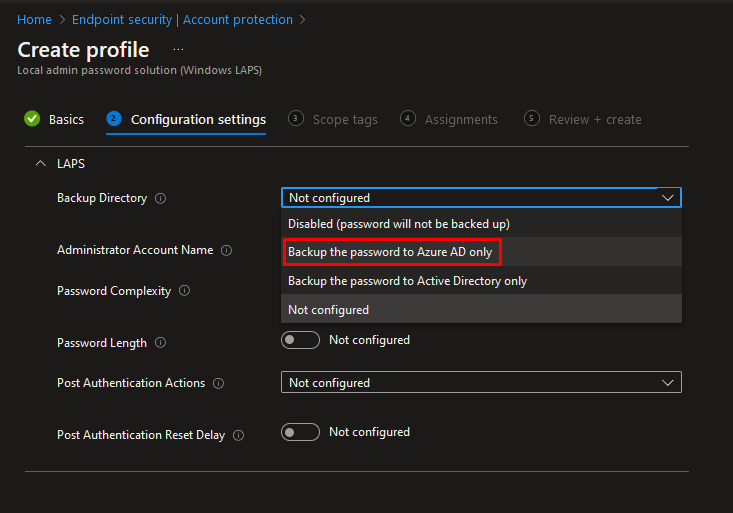This screenshot has width=733, height=513.
Task: Click the Post Authentication Reset Delay label
Action: coord(141,434)
